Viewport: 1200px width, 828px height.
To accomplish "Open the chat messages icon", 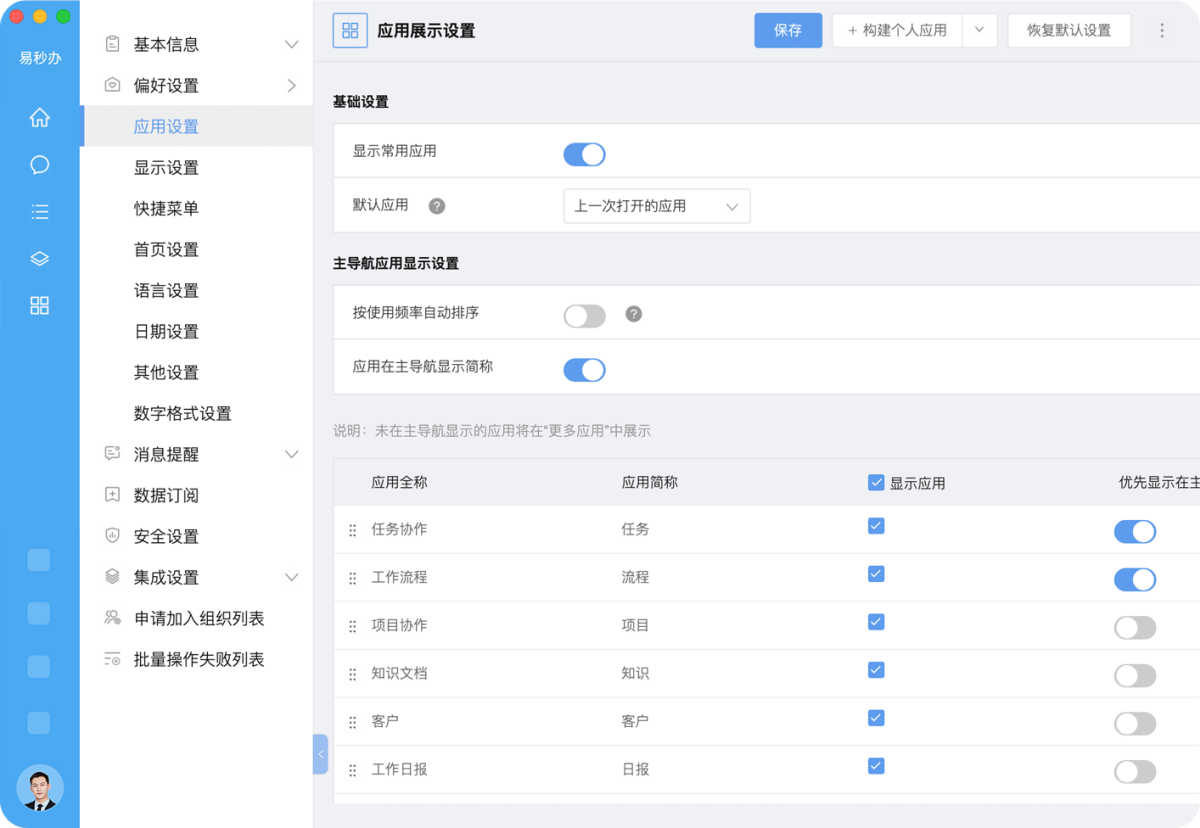I will click(39, 164).
